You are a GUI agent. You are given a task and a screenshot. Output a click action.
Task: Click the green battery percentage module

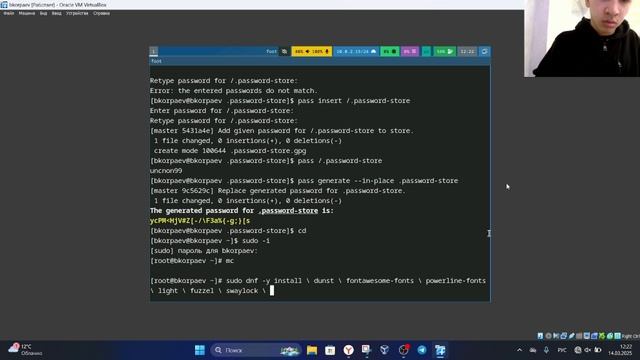(444, 51)
